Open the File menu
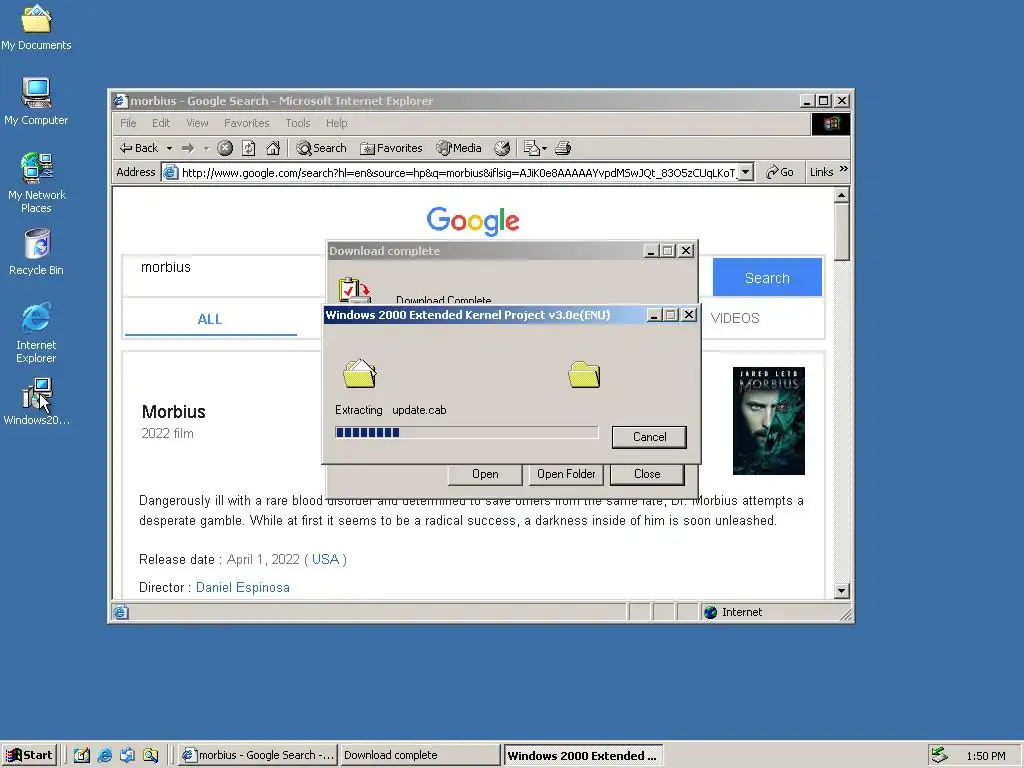This screenshot has height=768, width=1024. 128,123
